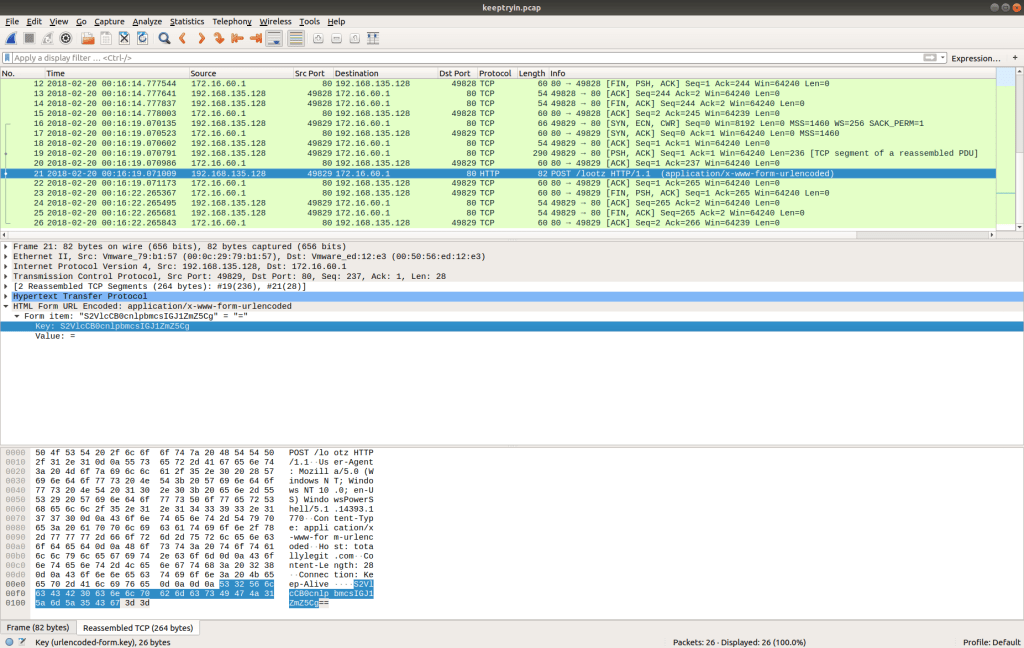Switch to the Frame (82 bytes) tab
Screen dimensions: 1024x648
38,627
